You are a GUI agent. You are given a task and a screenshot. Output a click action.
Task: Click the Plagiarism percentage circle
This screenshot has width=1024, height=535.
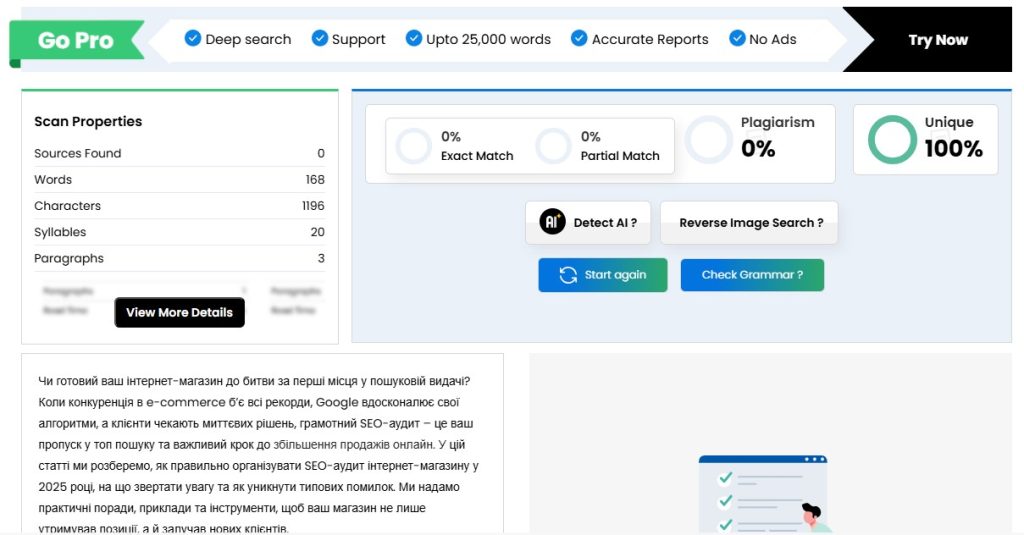coord(709,139)
